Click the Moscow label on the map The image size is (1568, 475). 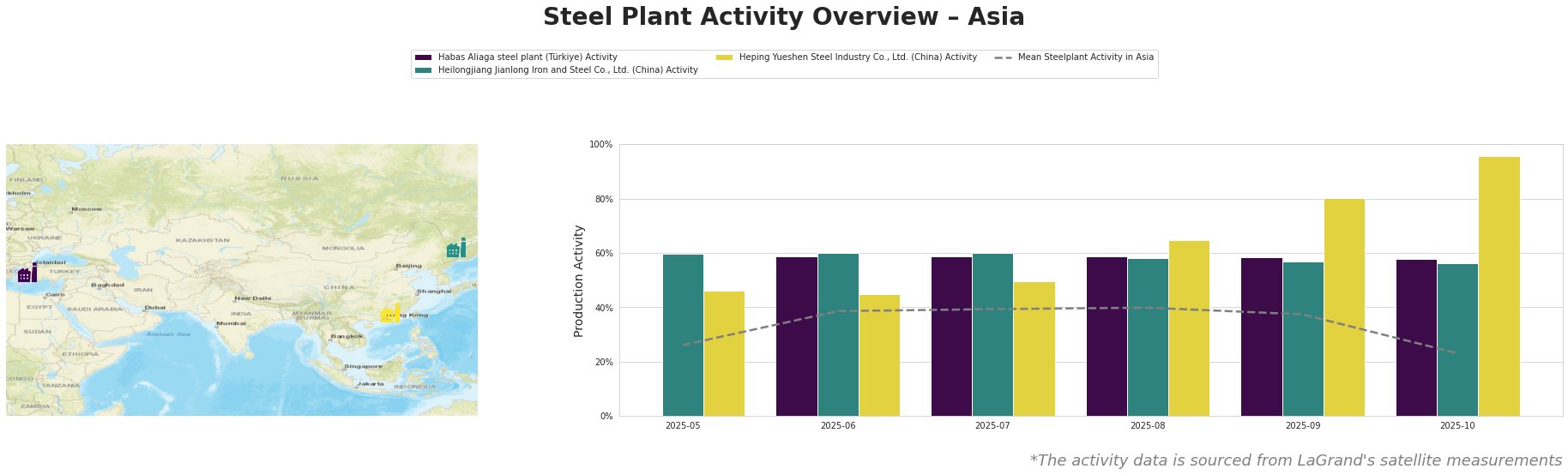point(87,209)
